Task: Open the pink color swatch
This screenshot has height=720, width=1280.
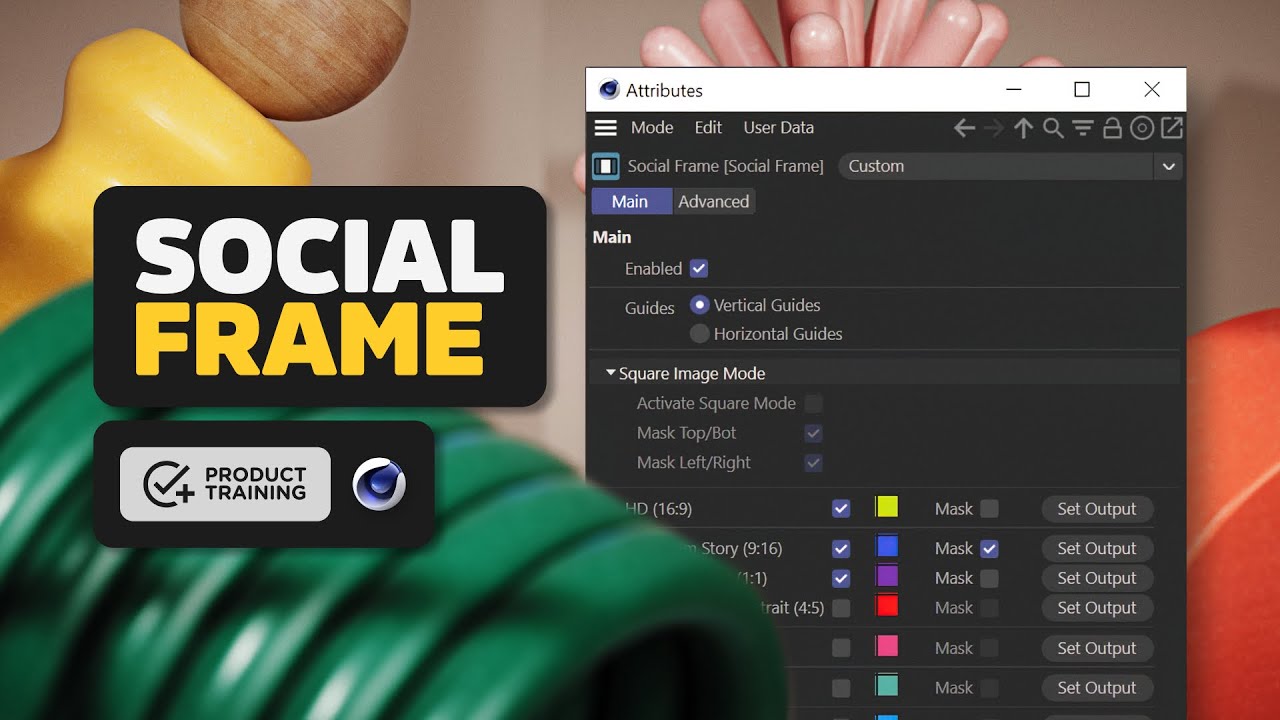Action: tap(887, 646)
